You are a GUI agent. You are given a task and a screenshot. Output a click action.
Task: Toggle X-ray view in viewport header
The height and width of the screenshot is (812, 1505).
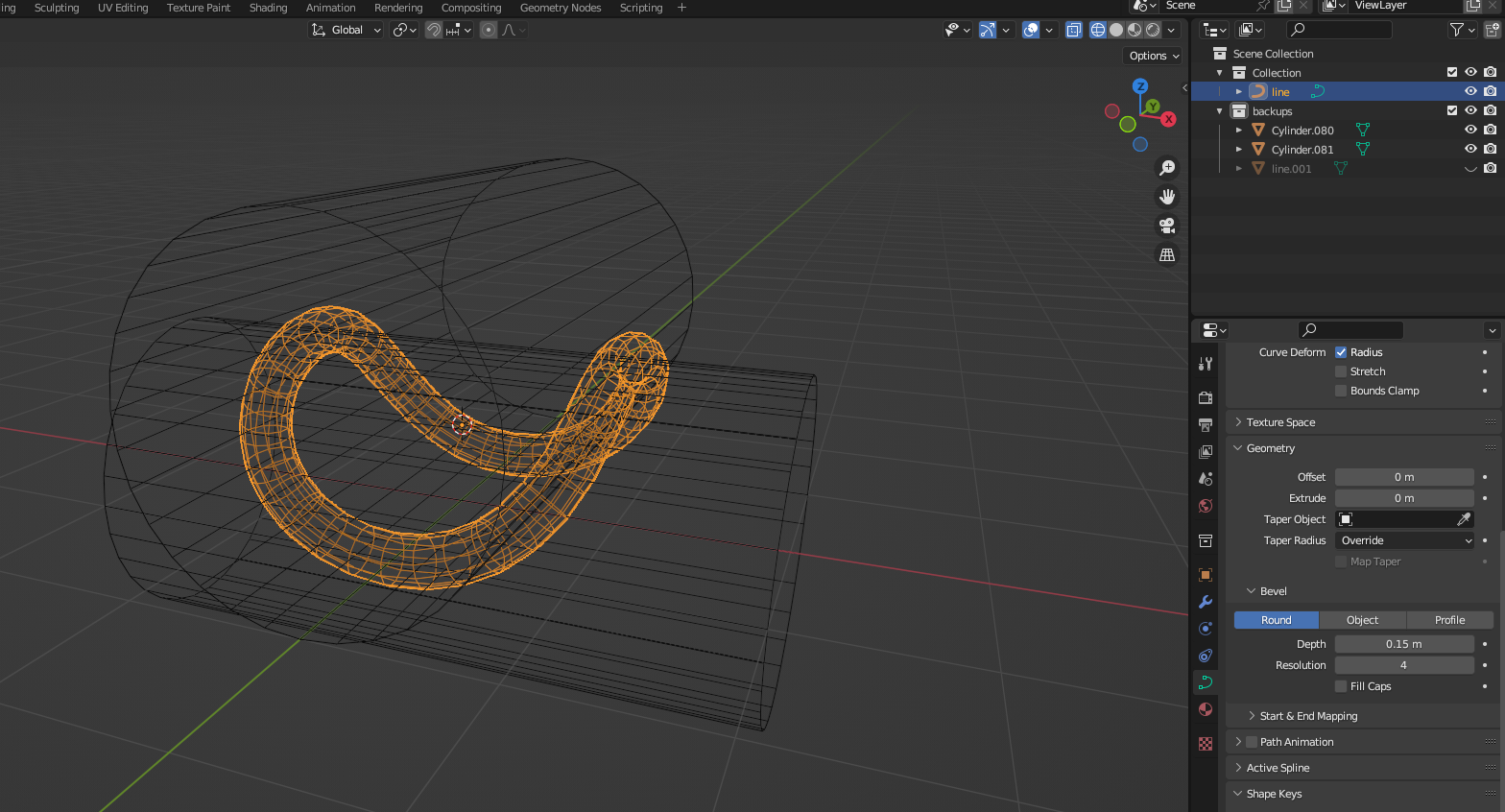[x=1073, y=30]
